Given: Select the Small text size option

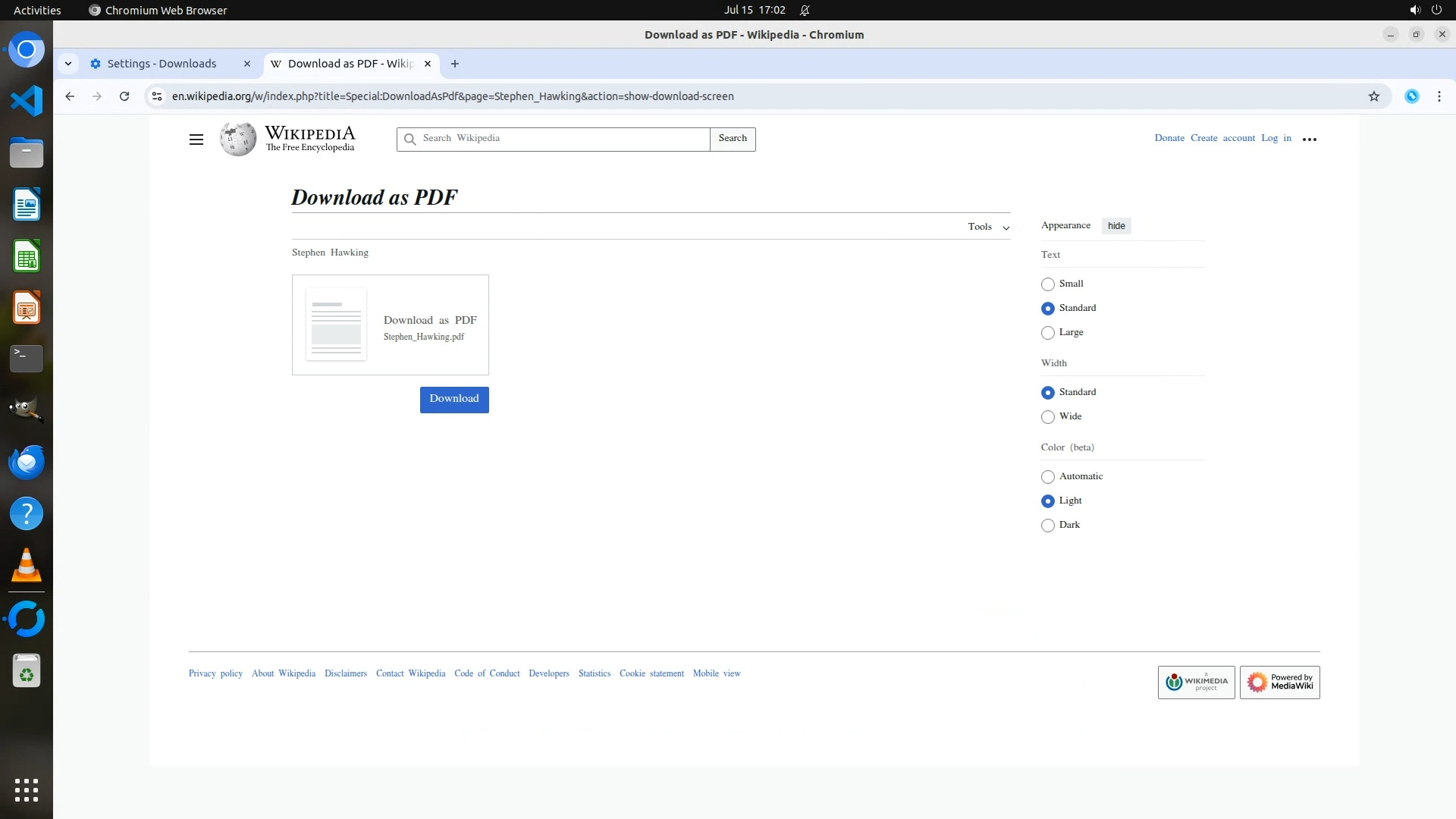Looking at the screenshot, I should coord(1048,284).
